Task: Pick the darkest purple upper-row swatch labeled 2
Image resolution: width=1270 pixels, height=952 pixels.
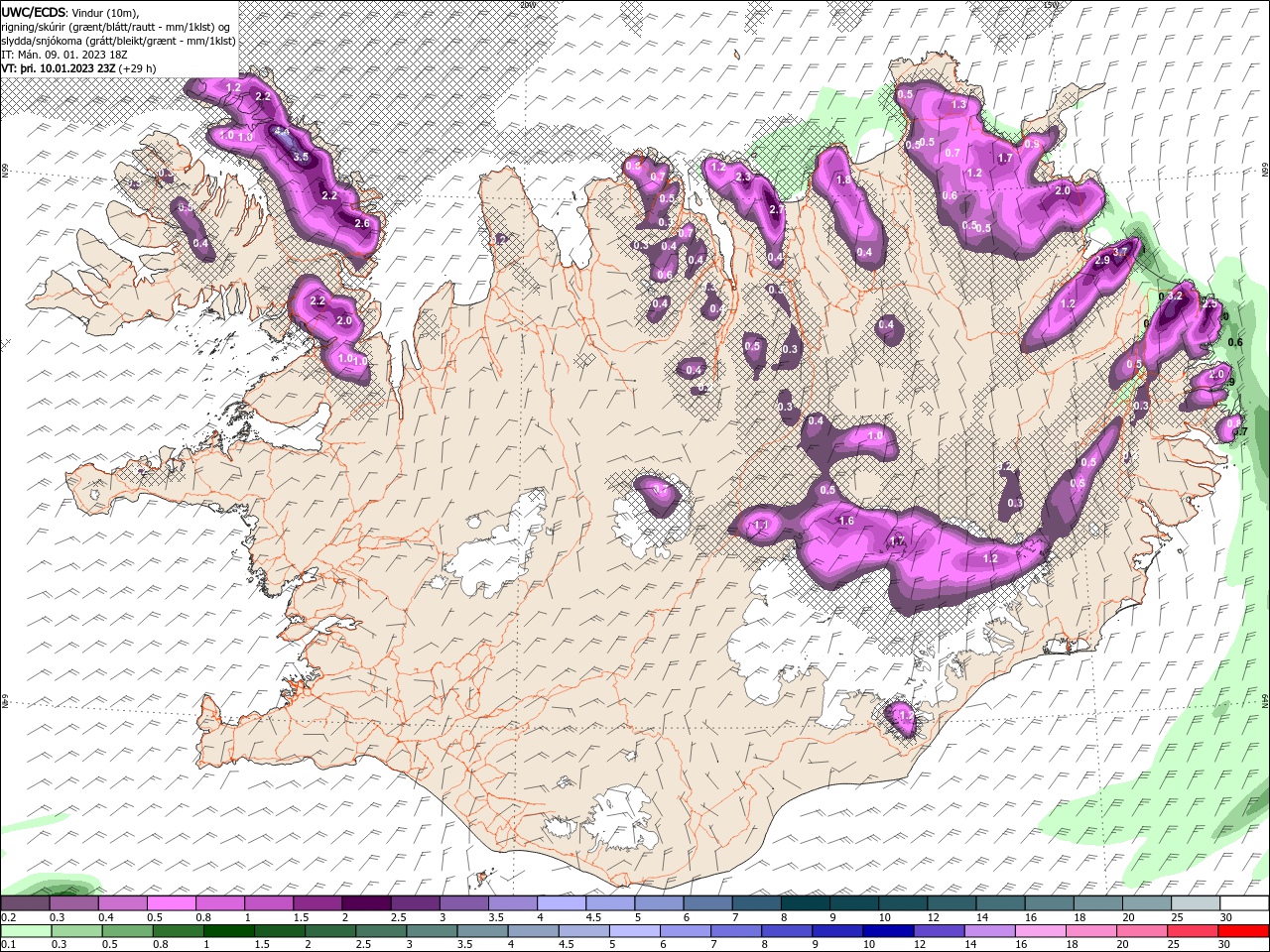Action: 366,903
